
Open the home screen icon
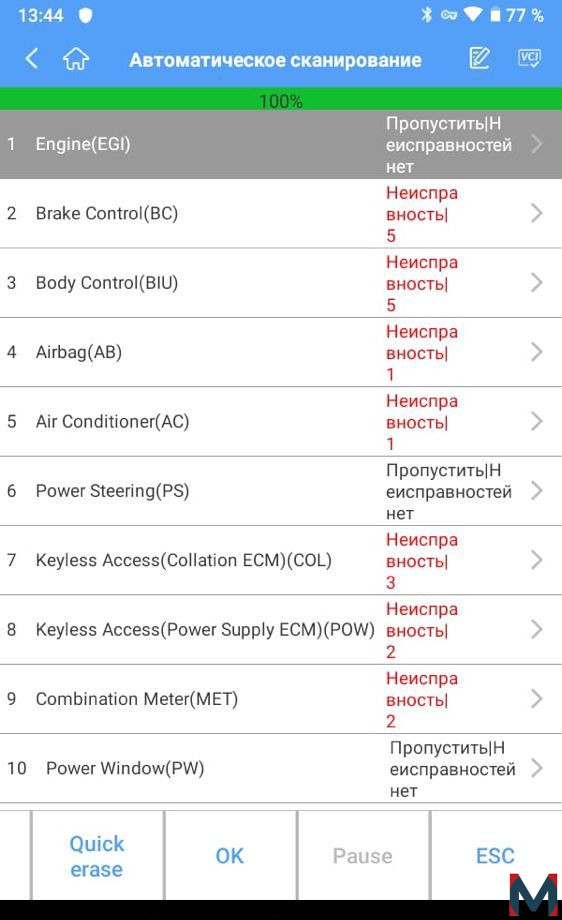76,59
